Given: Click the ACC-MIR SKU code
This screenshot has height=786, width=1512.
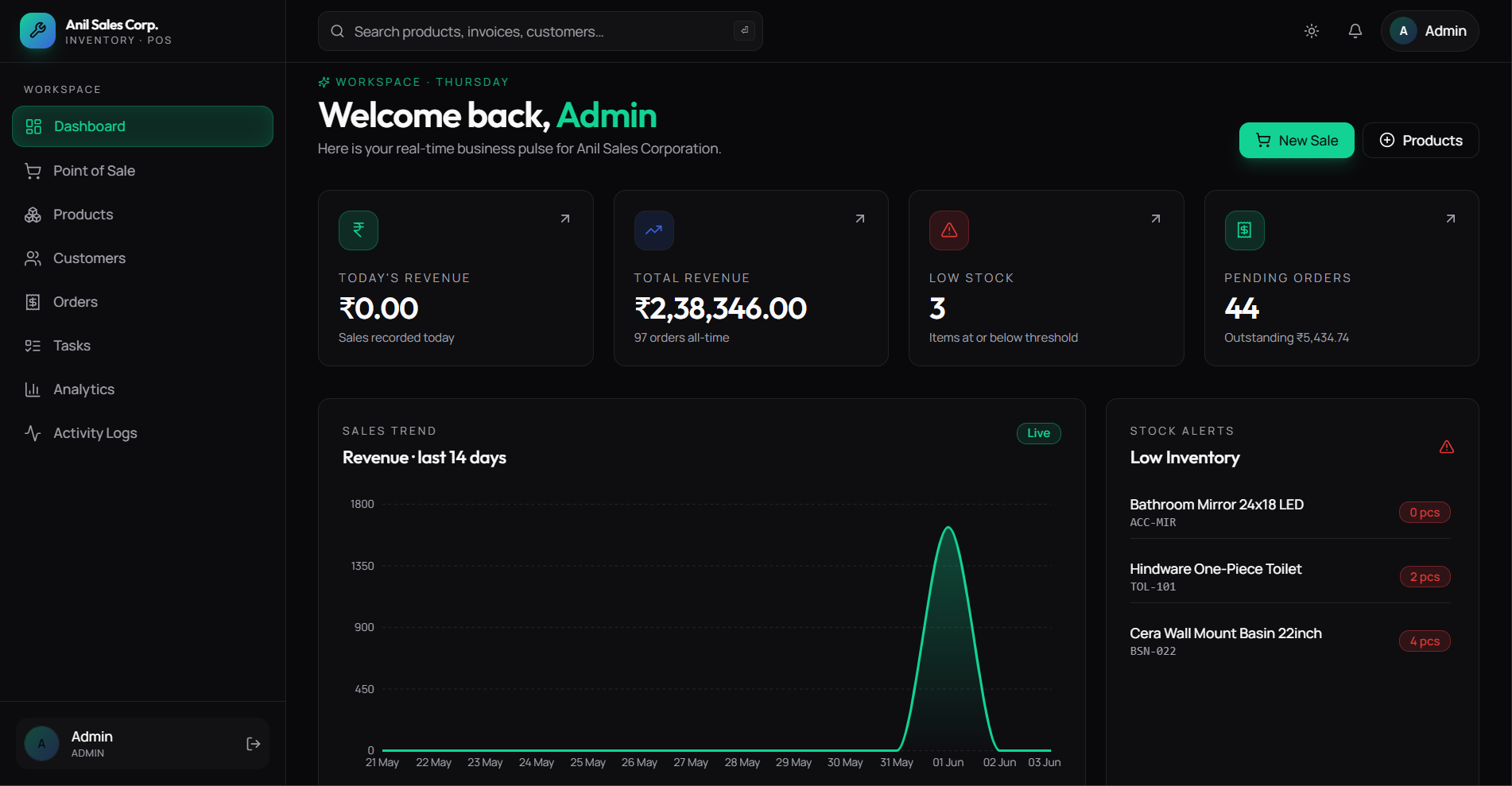Looking at the screenshot, I should [1153, 522].
